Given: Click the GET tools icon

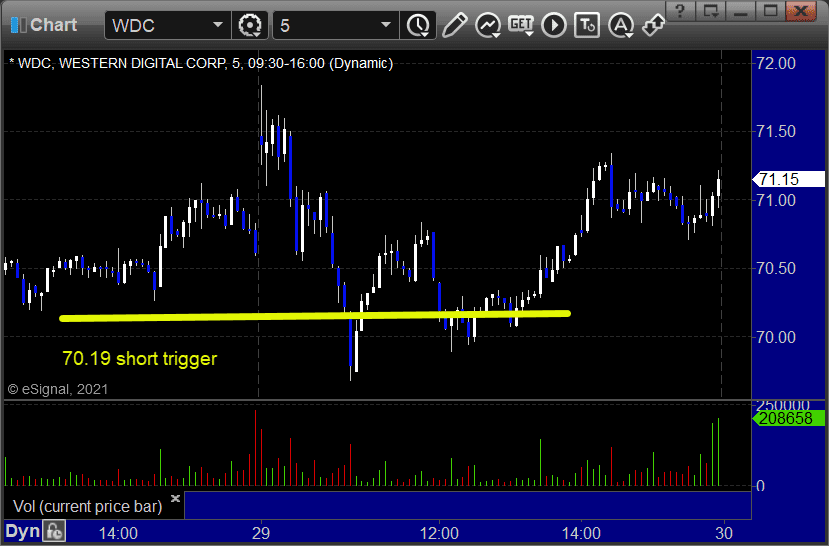Looking at the screenshot, I should pos(521,25).
